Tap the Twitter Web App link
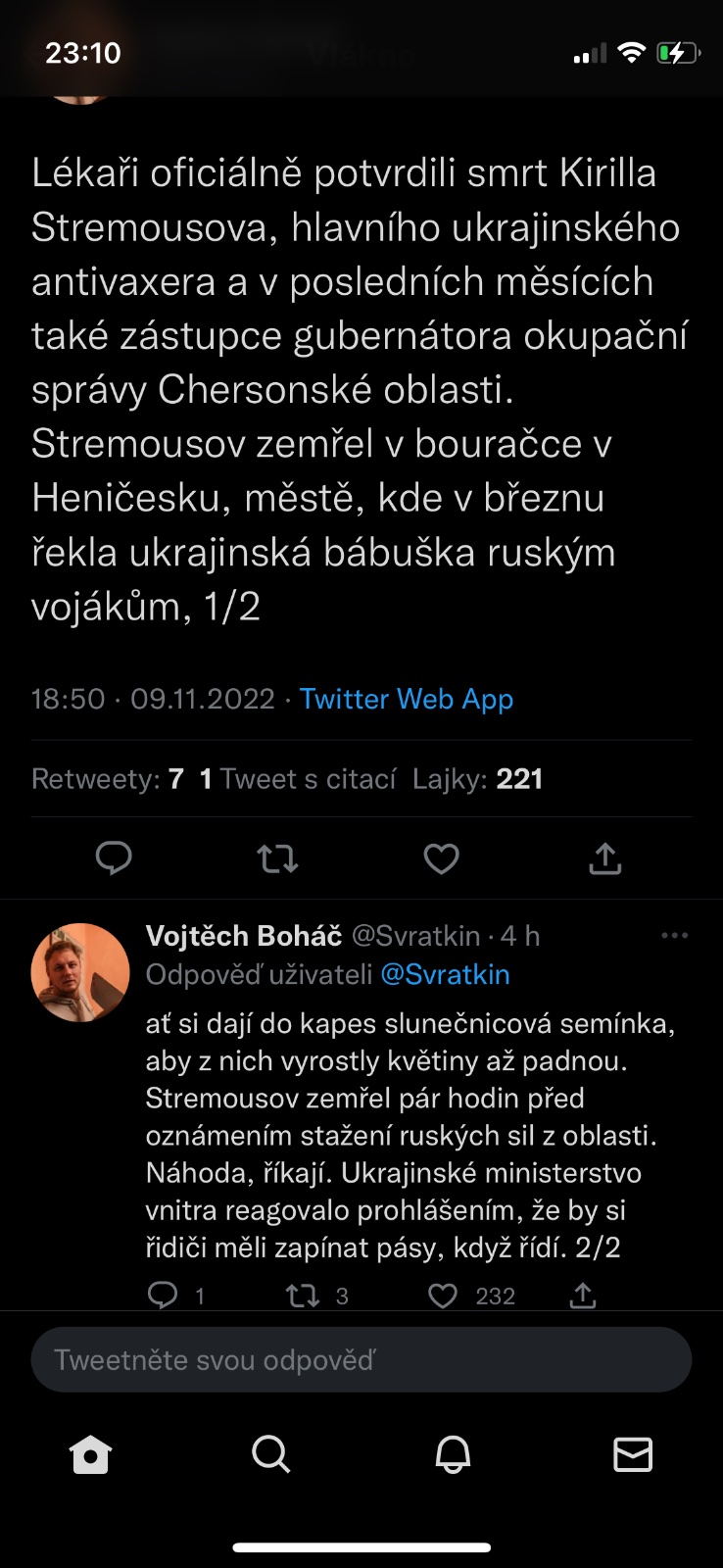Screen dimensions: 723x1568 [x=407, y=699]
